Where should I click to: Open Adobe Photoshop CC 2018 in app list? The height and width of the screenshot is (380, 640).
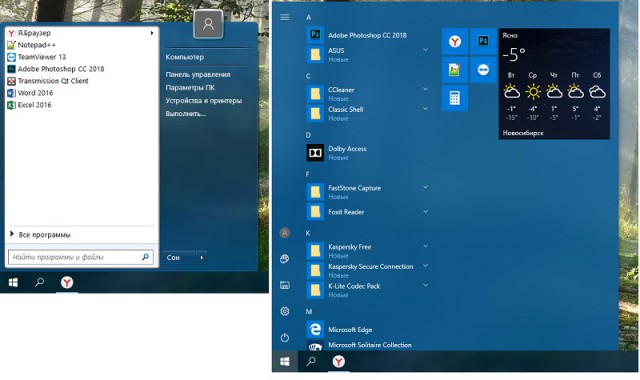[367, 35]
